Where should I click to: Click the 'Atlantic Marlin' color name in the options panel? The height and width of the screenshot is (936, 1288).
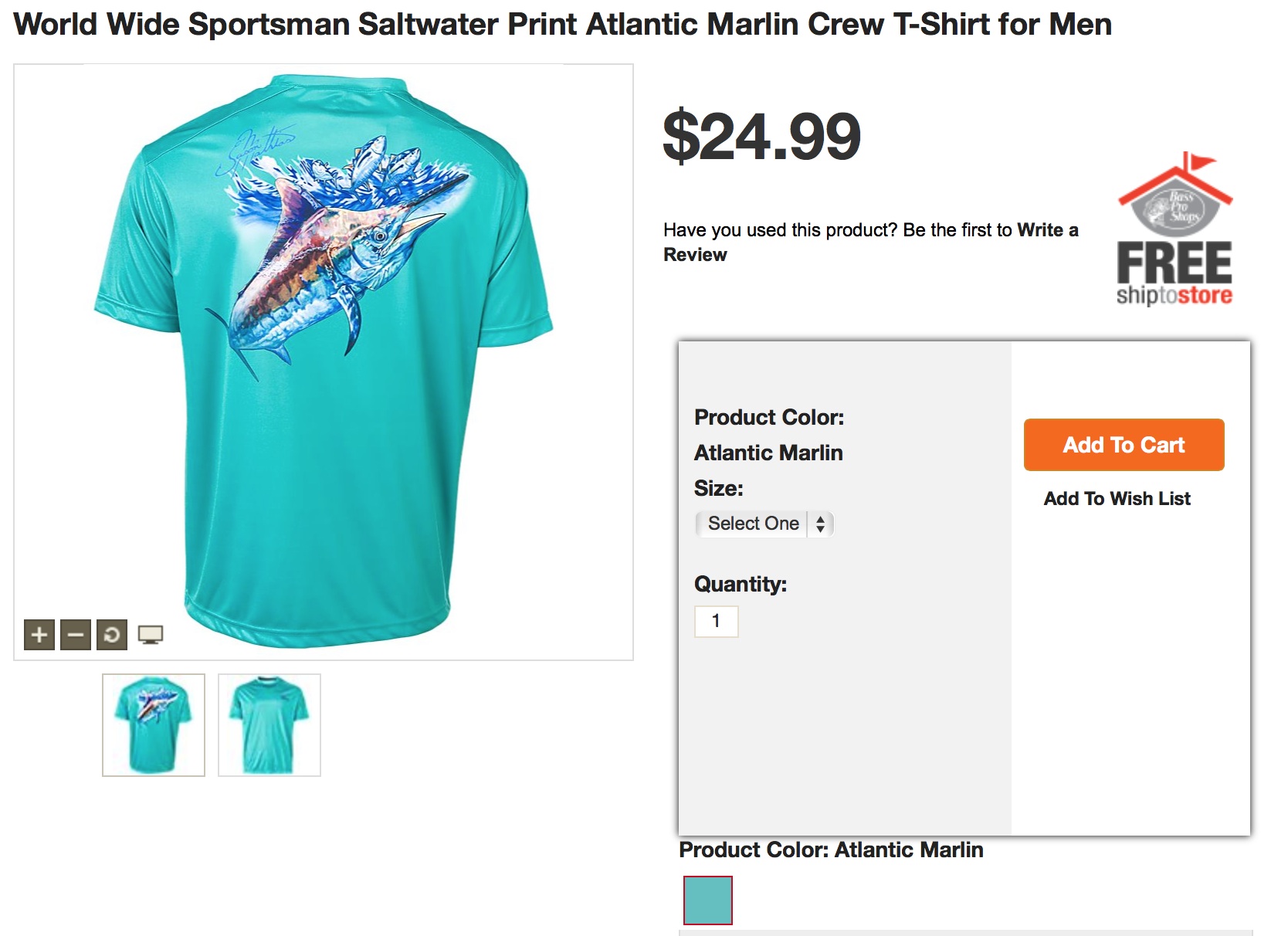pos(768,453)
